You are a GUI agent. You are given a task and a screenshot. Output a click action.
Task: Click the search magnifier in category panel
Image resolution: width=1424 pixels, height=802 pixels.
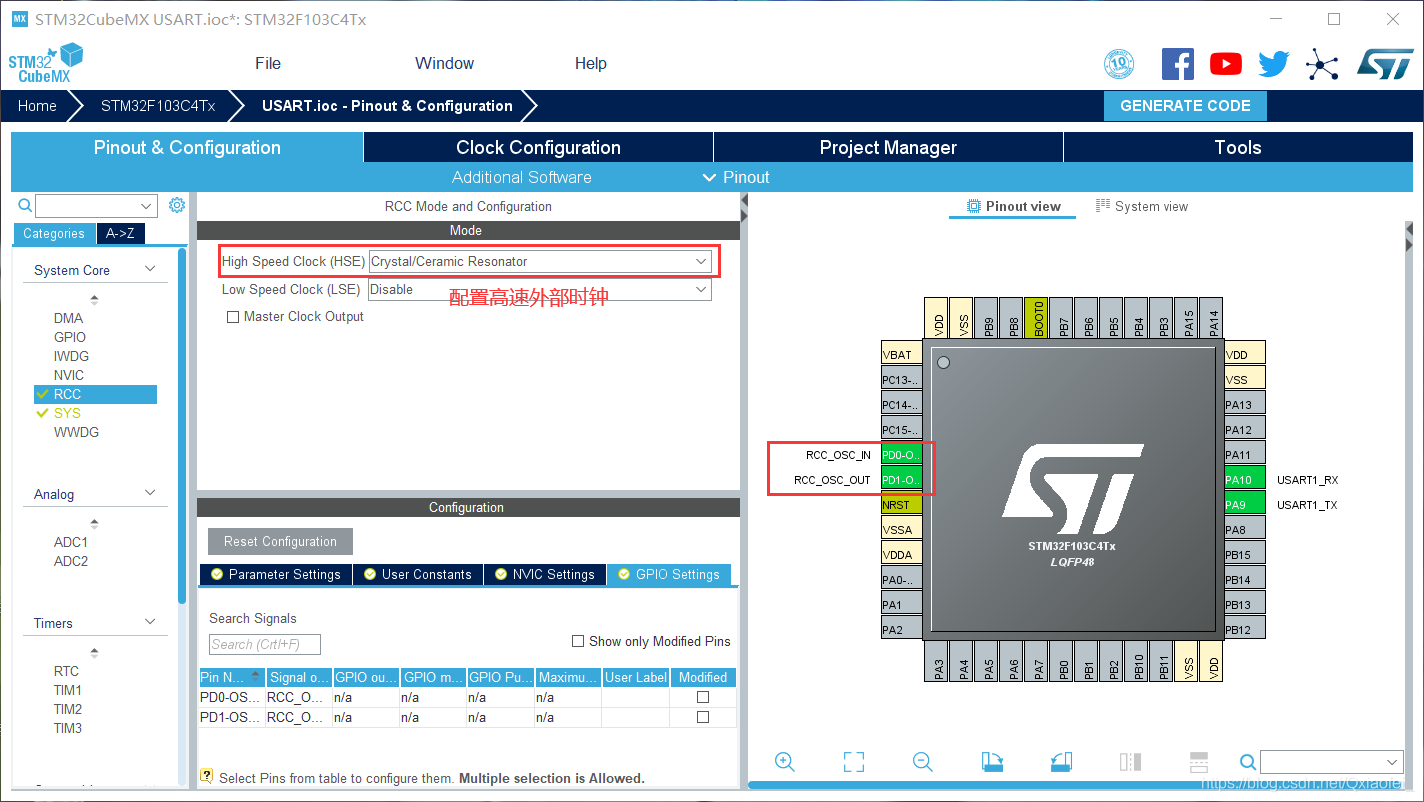click(26, 206)
